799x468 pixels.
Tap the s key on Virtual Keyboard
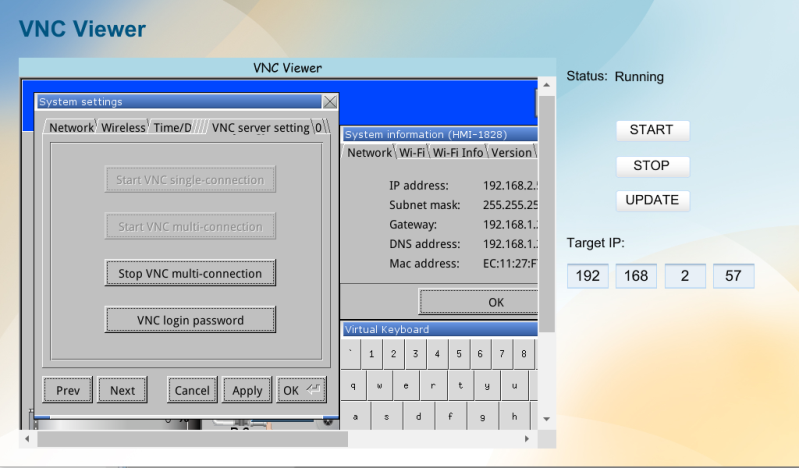coord(387,417)
